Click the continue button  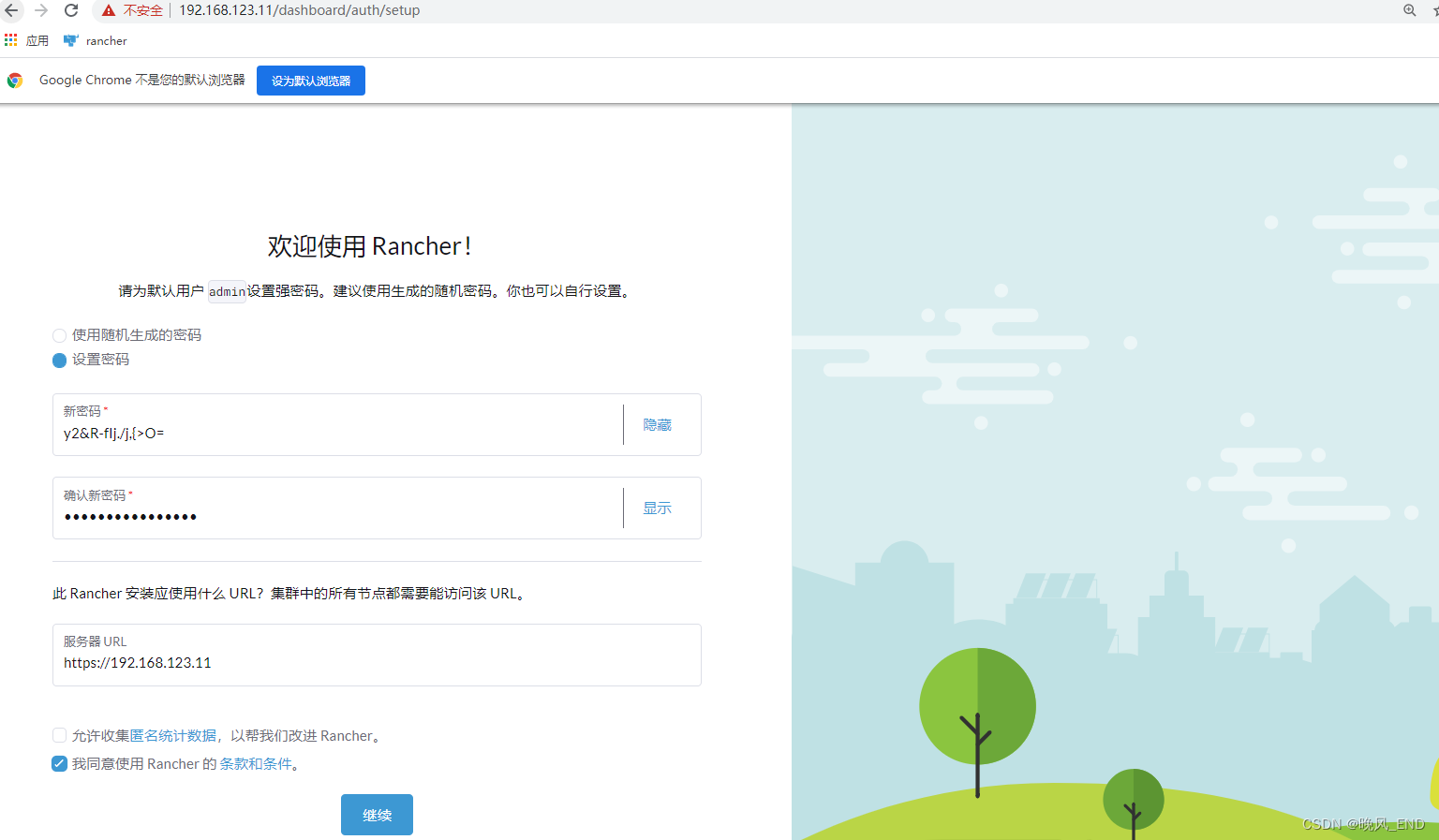coord(377,815)
